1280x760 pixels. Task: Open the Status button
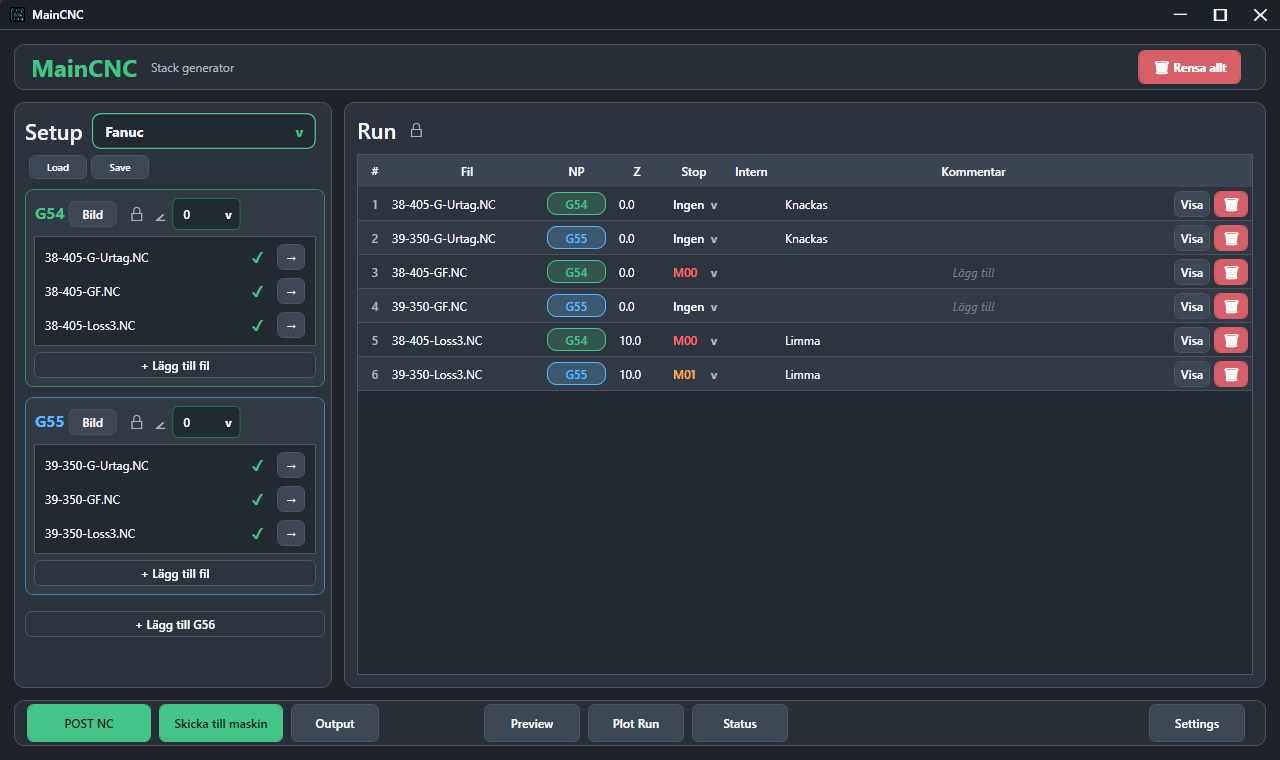[740, 723]
